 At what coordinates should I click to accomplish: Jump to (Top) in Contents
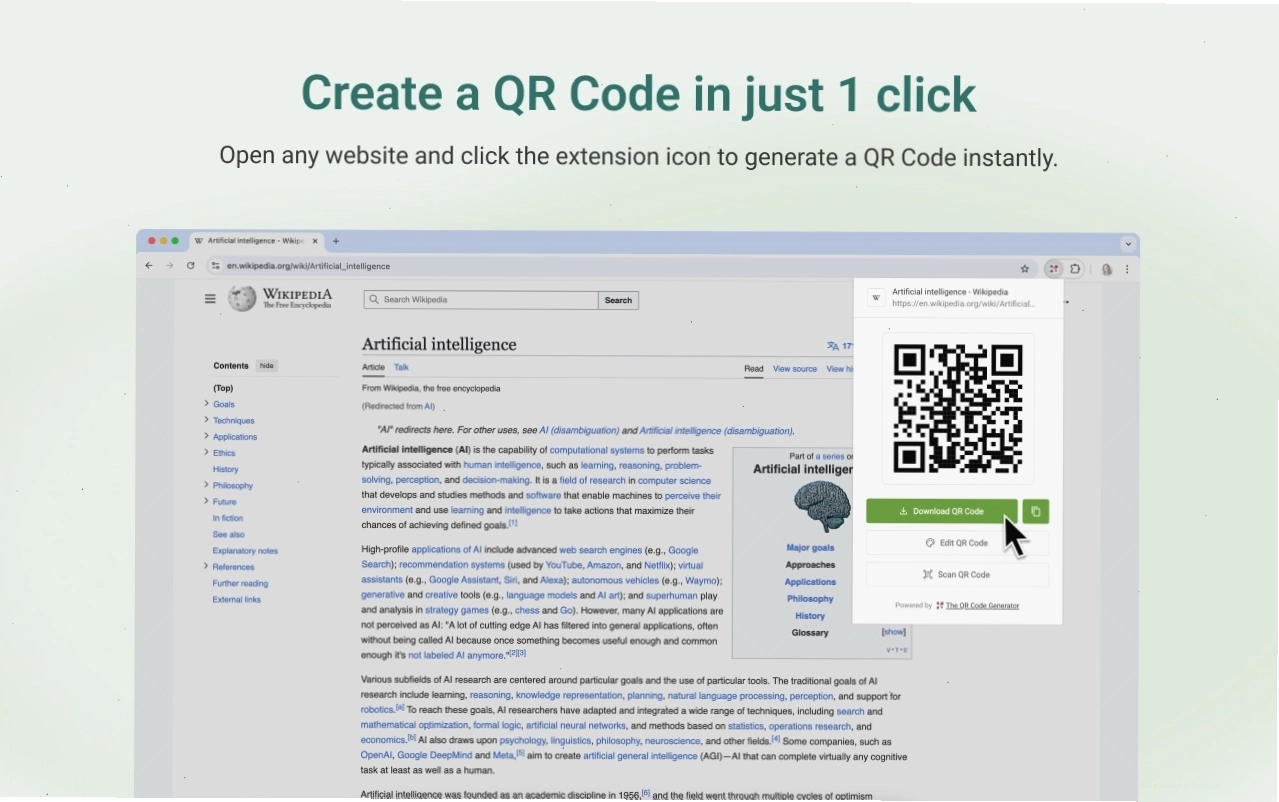click(223, 388)
